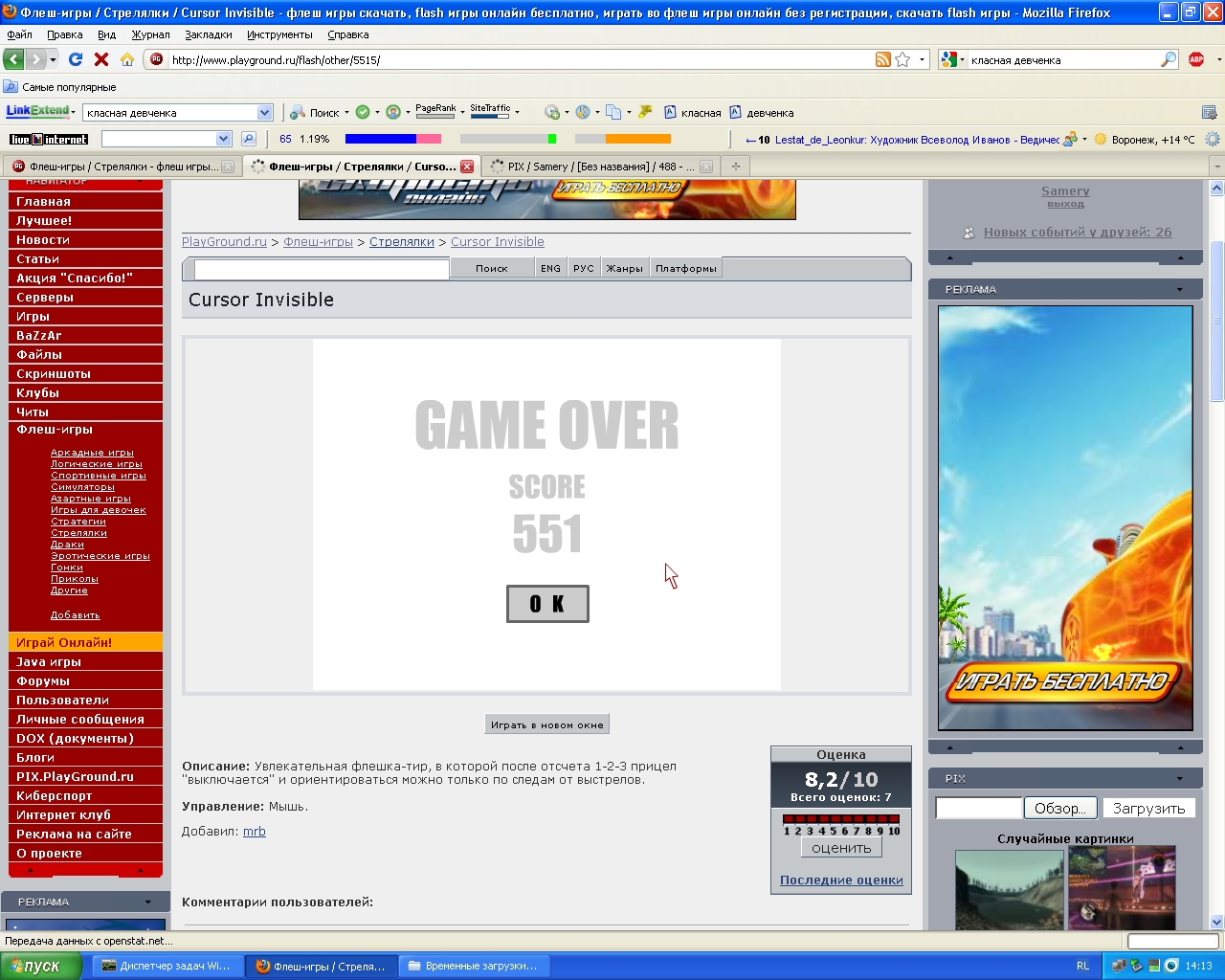1225x980 pixels.
Task: Click the Обзор... browse button
Action: (1060, 809)
